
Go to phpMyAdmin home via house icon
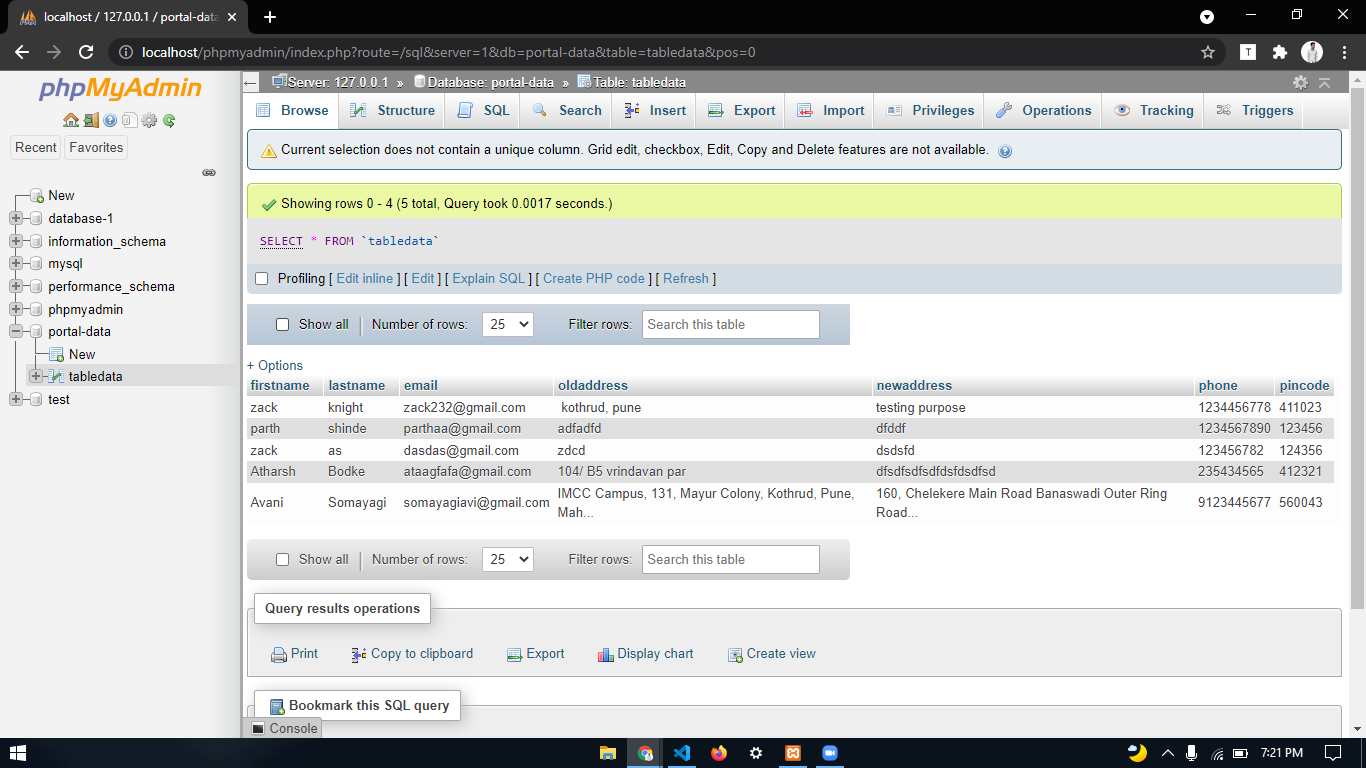click(71, 120)
